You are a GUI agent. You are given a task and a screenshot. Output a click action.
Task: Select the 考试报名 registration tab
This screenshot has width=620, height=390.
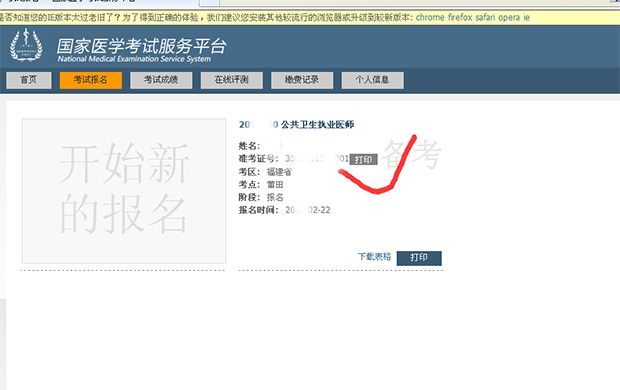91,80
